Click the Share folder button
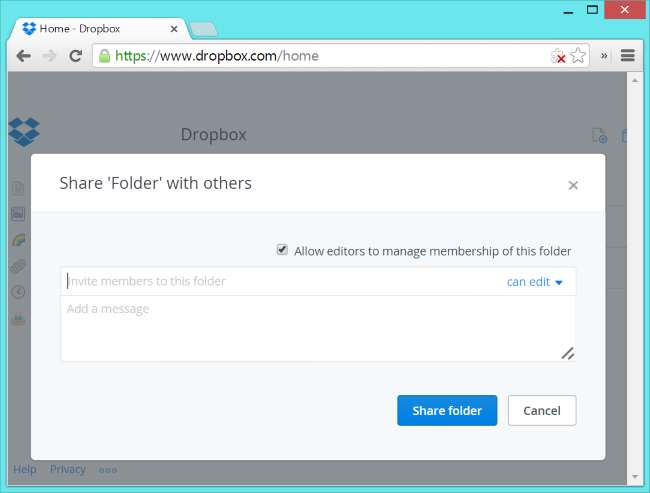650x493 pixels. click(x=447, y=410)
